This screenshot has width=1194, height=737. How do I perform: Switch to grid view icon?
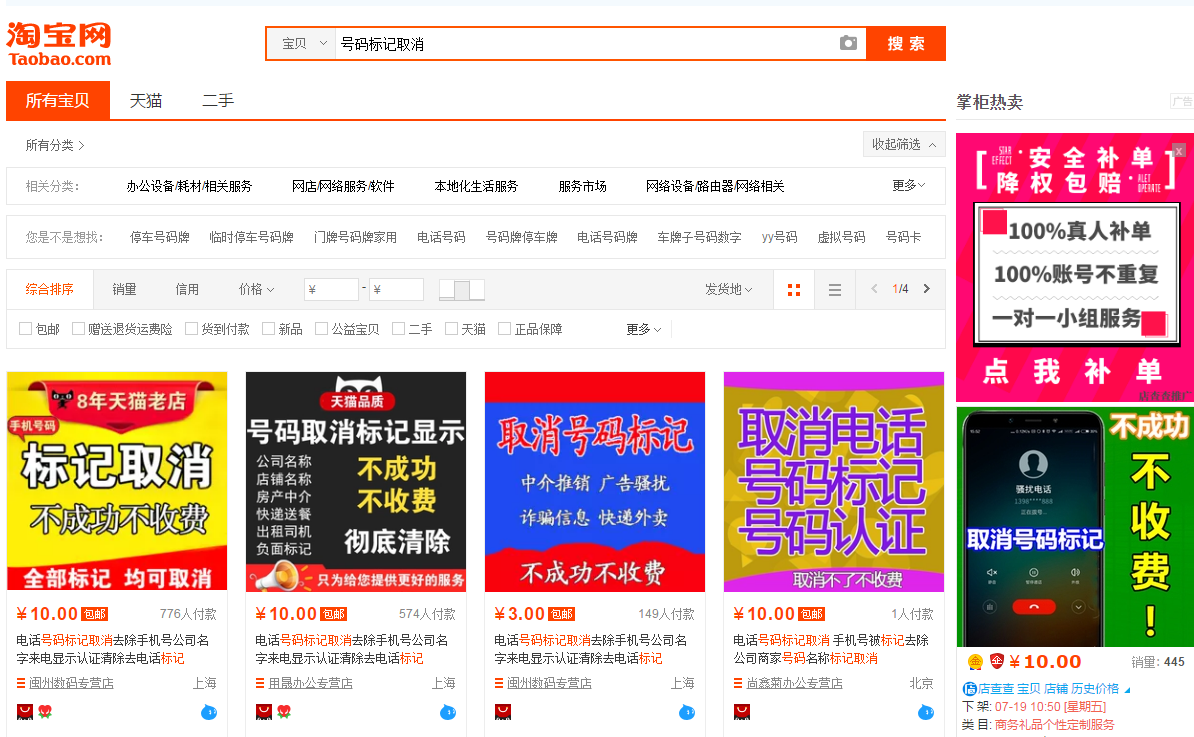click(x=793, y=289)
